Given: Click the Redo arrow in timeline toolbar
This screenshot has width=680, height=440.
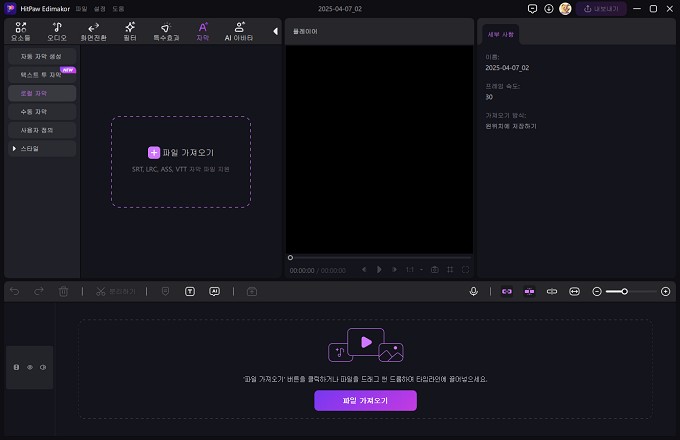Looking at the screenshot, I should (39, 291).
